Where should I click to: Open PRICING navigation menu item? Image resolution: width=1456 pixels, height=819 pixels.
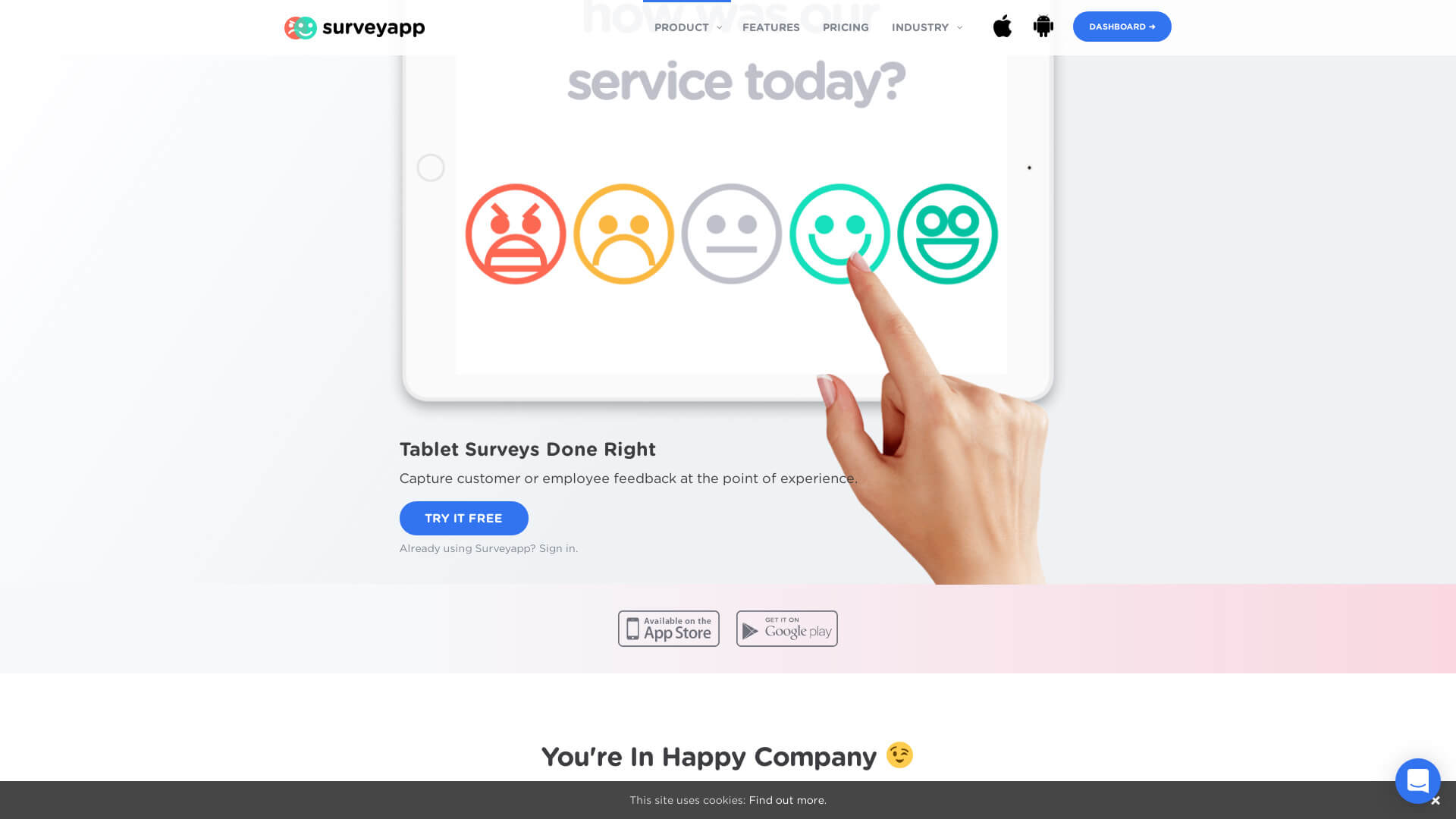(x=845, y=27)
